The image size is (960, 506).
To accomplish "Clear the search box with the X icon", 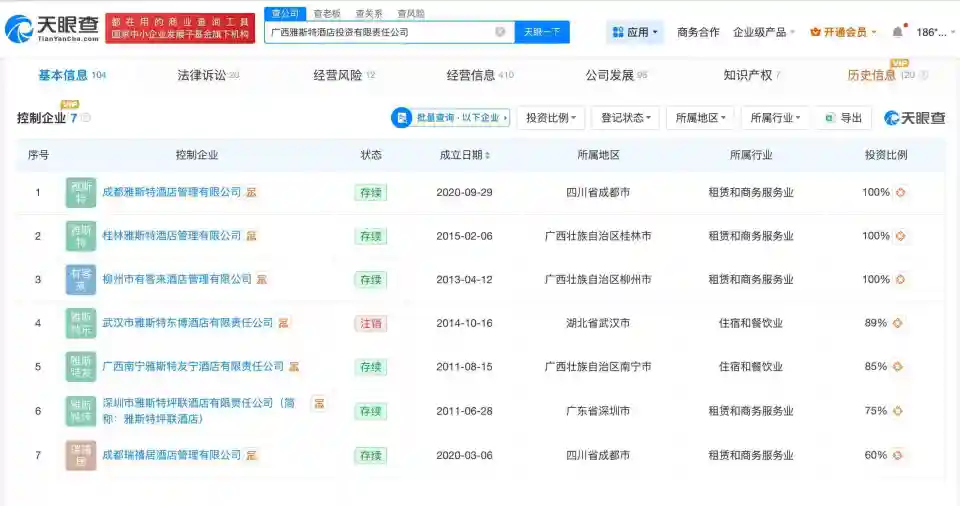I will [500, 32].
